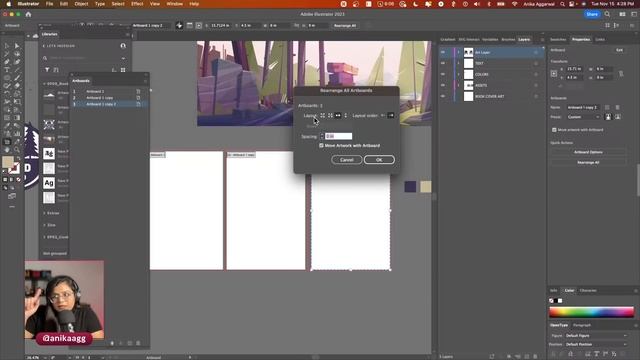This screenshot has height=360, width=640.
Task: Click Rearrange All in Quick Actions
Action: click(588, 162)
